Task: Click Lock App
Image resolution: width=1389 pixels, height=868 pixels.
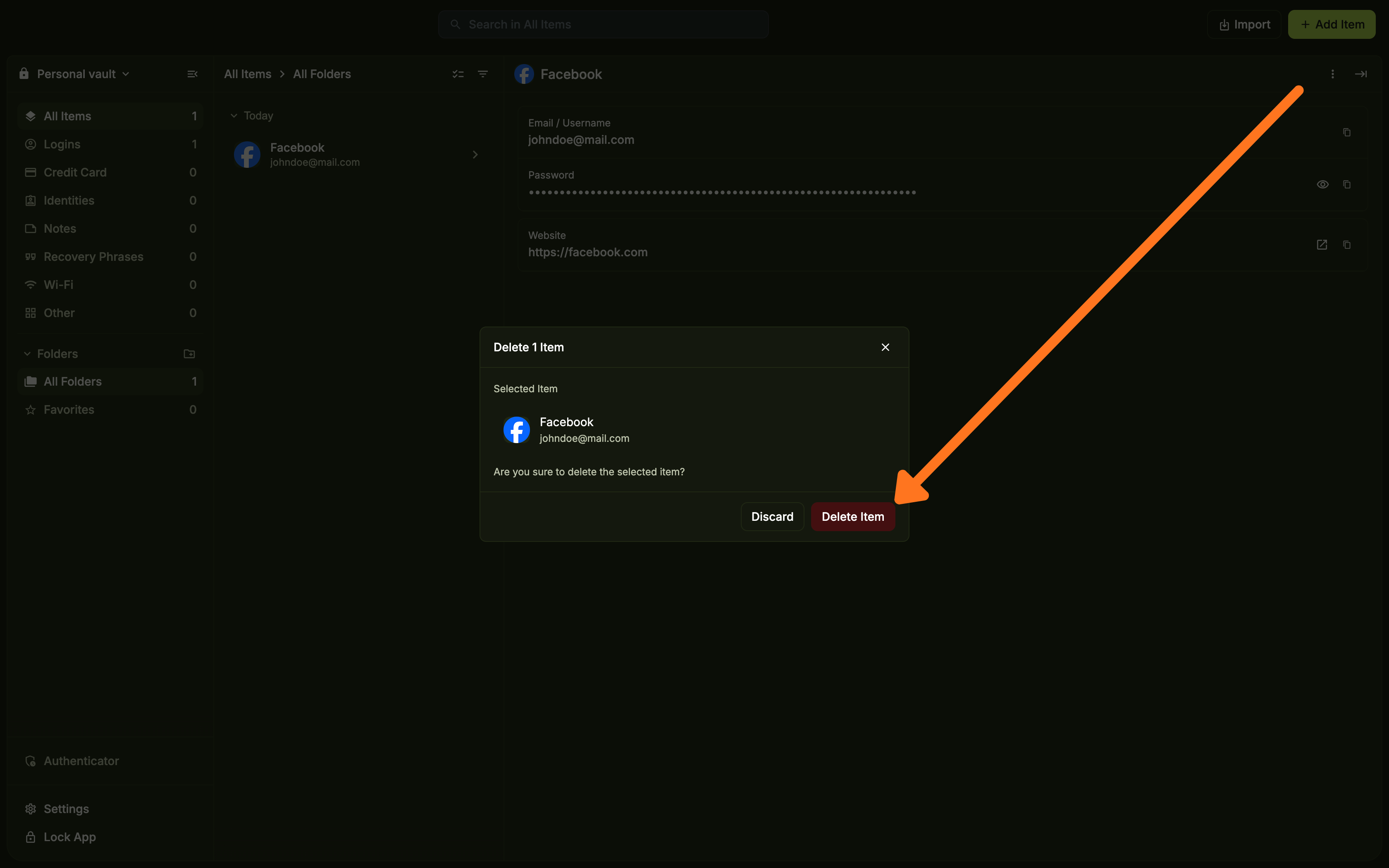Action: 61,837
